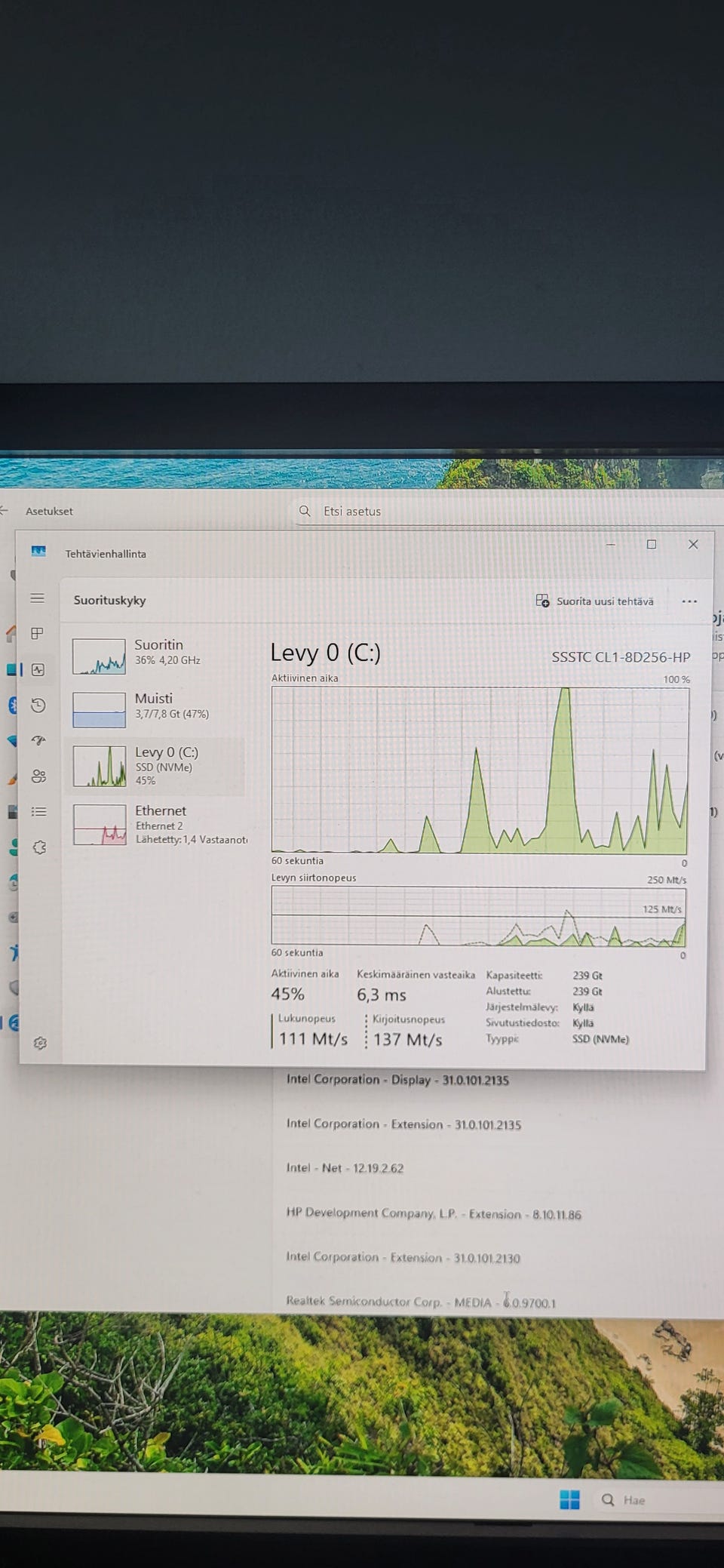Maximize the Tehtävienhallinta window

652,544
